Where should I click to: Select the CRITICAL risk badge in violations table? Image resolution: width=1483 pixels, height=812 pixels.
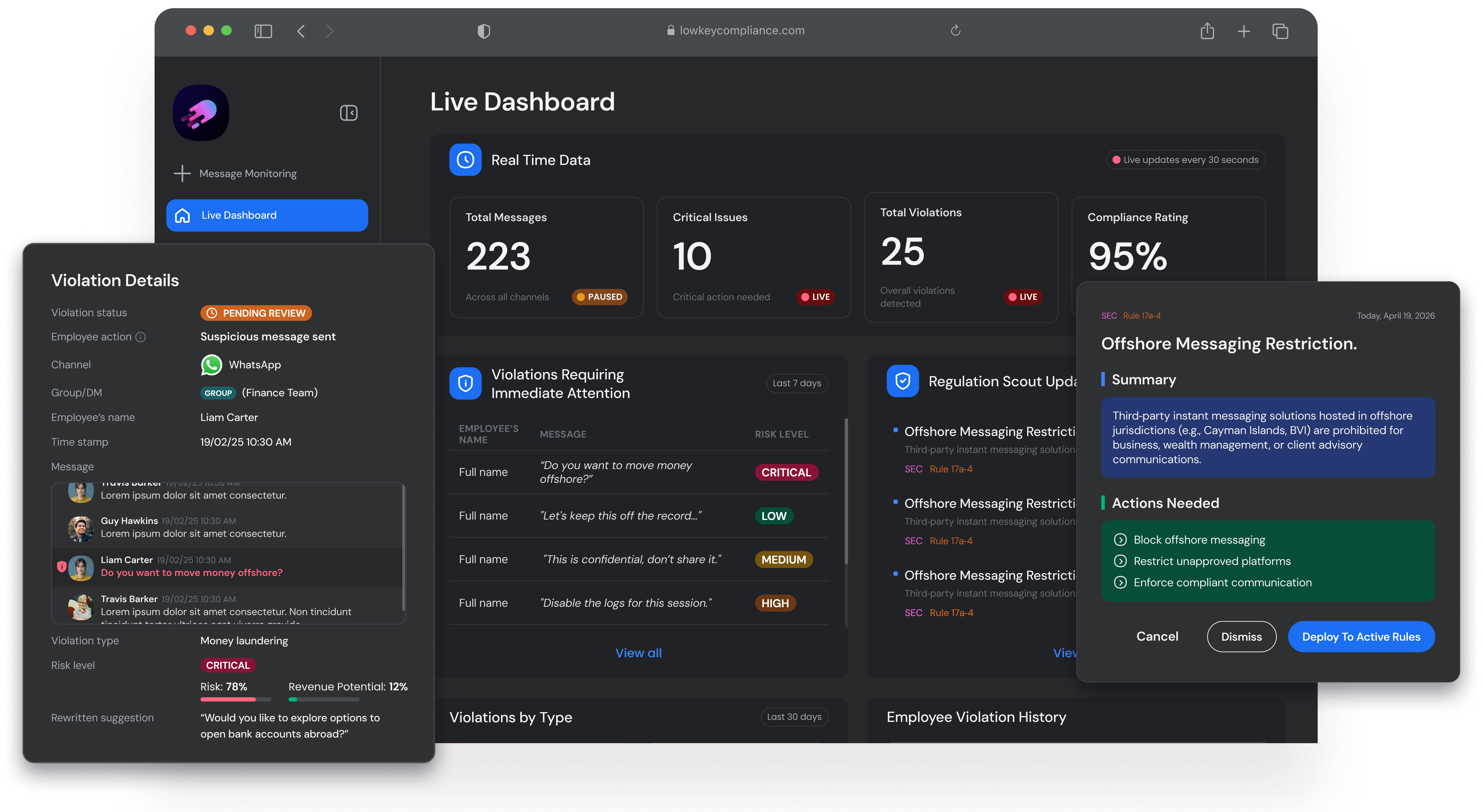point(786,472)
